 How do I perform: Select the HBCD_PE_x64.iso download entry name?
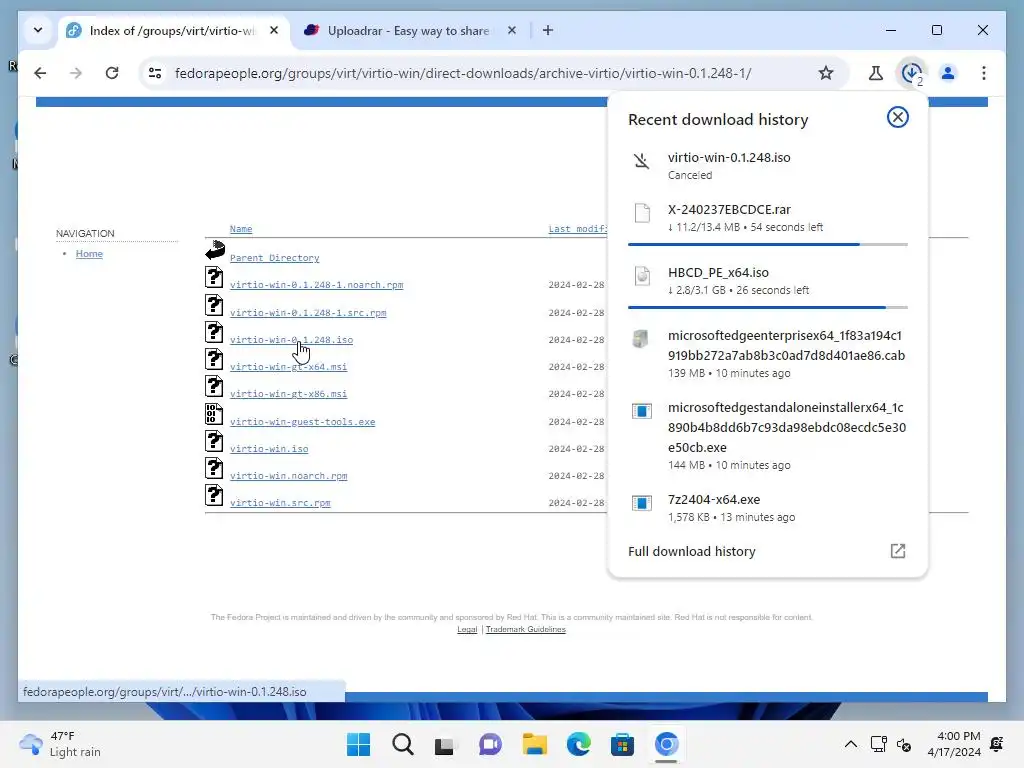coord(718,272)
